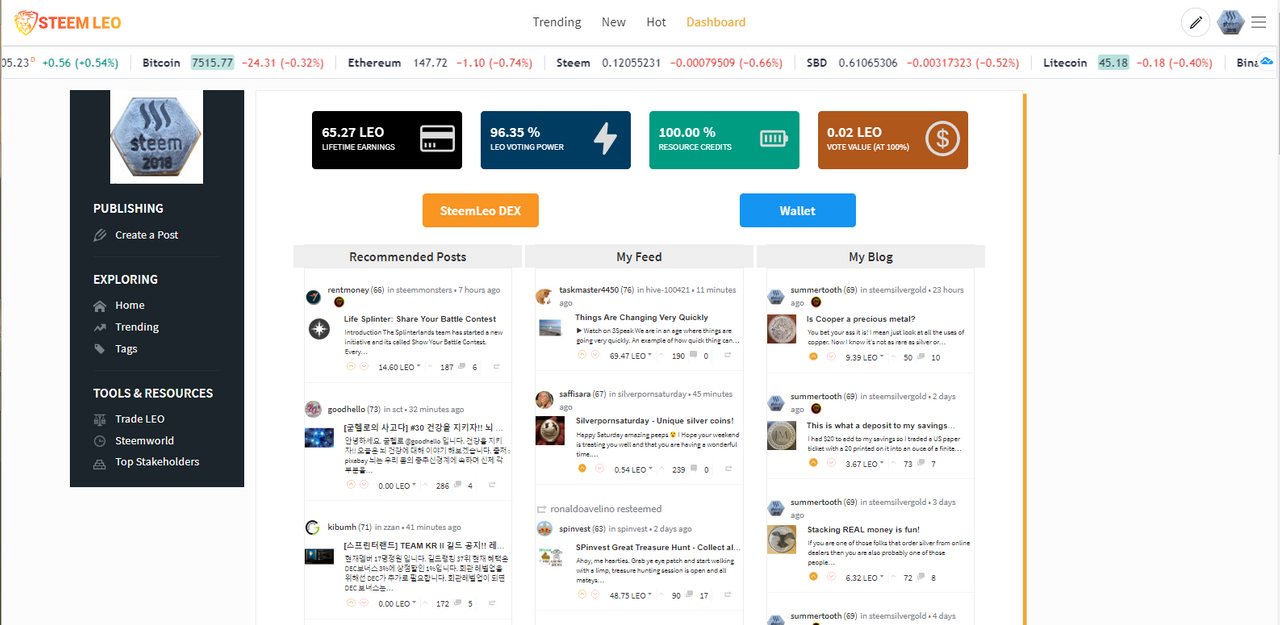Viewport: 1280px width, 625px height.
Task: Expand kibumh post 0.00 LEO payout dropdown
Action: [x=414, y=604]
